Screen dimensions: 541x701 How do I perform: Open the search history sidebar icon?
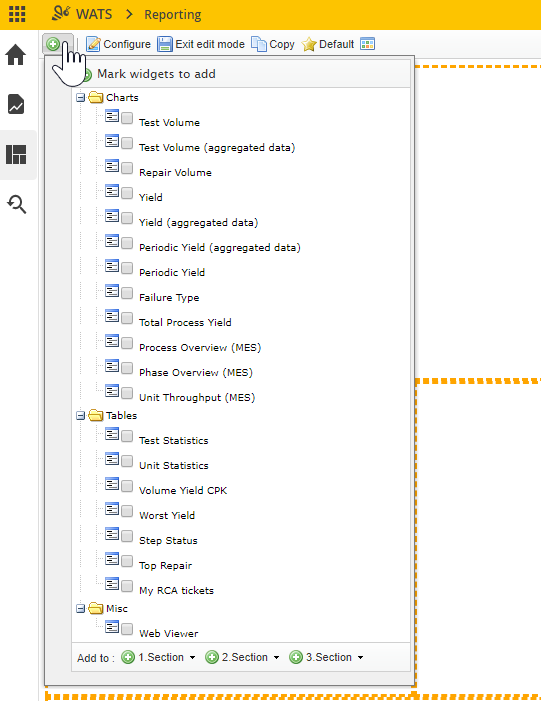point(17,204)
